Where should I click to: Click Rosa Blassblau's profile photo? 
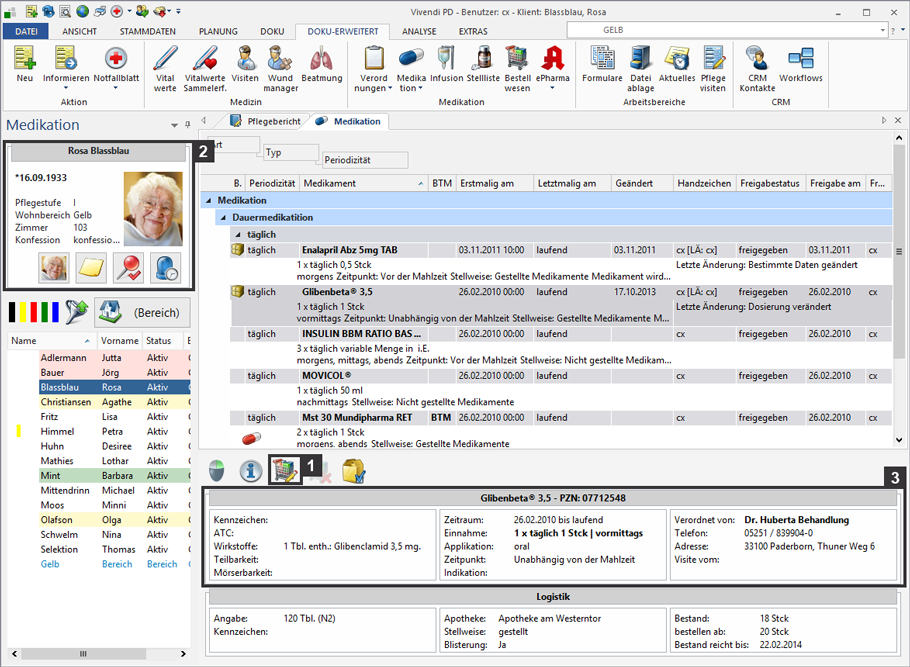click(152, 209)
